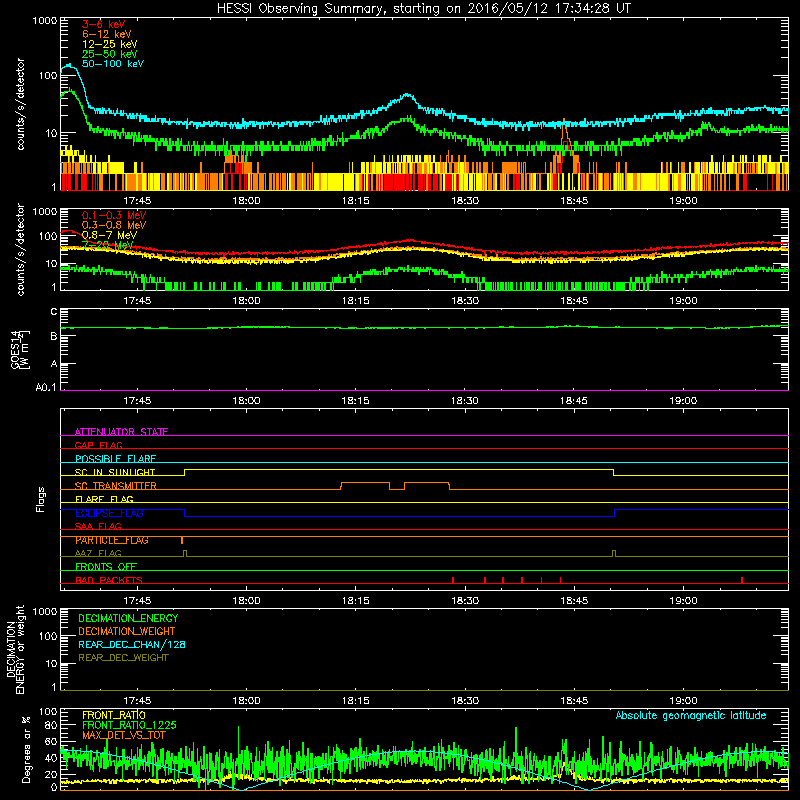Click the REAR_DEC_CHAN/128 legend label
The width and height of the screenshot is (800, 800).
tap(132, 644)
